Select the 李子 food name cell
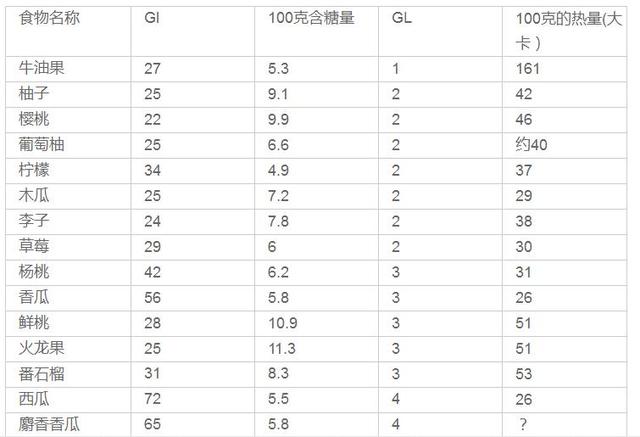Viewport: 640px width, 437px height. point(36,221)
